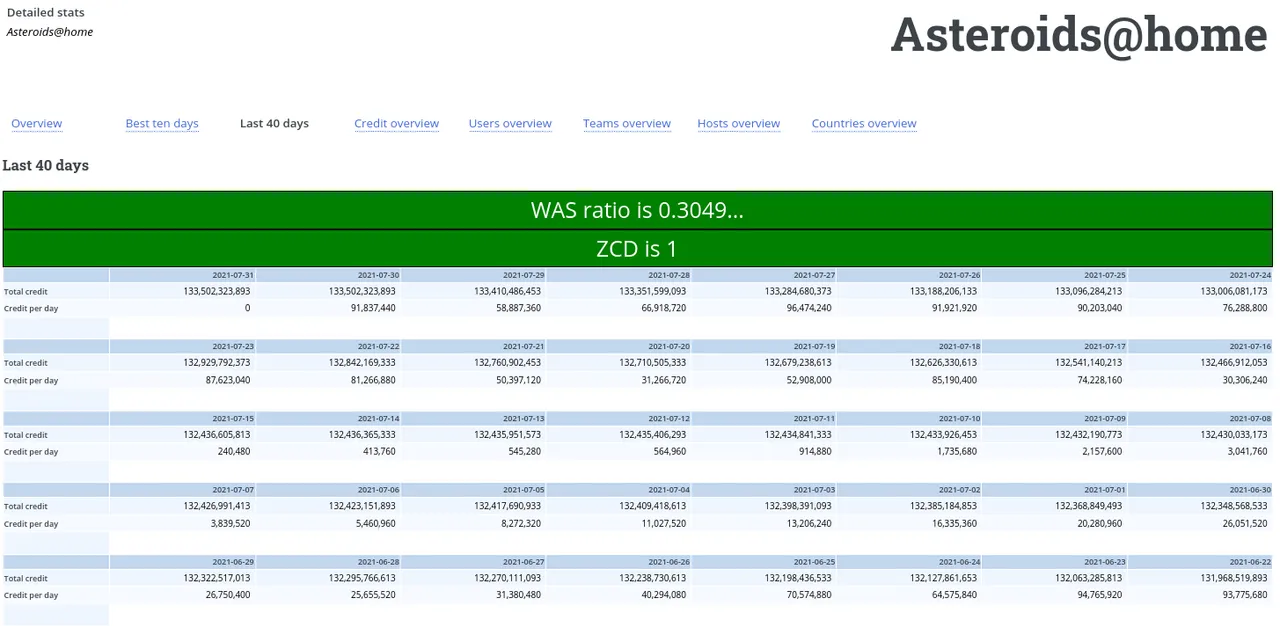Click the green WAS ratio banner
1280x626 pixels.
[x=637, y=210]
